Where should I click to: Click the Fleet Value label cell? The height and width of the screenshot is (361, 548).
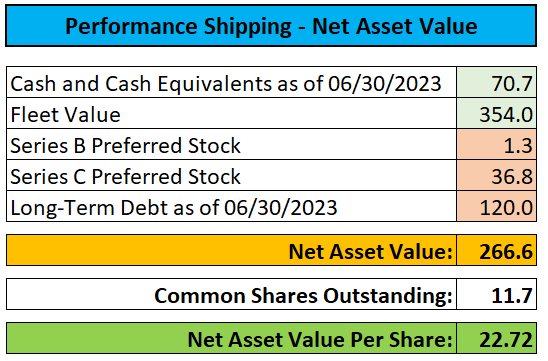tap(231, 113)
